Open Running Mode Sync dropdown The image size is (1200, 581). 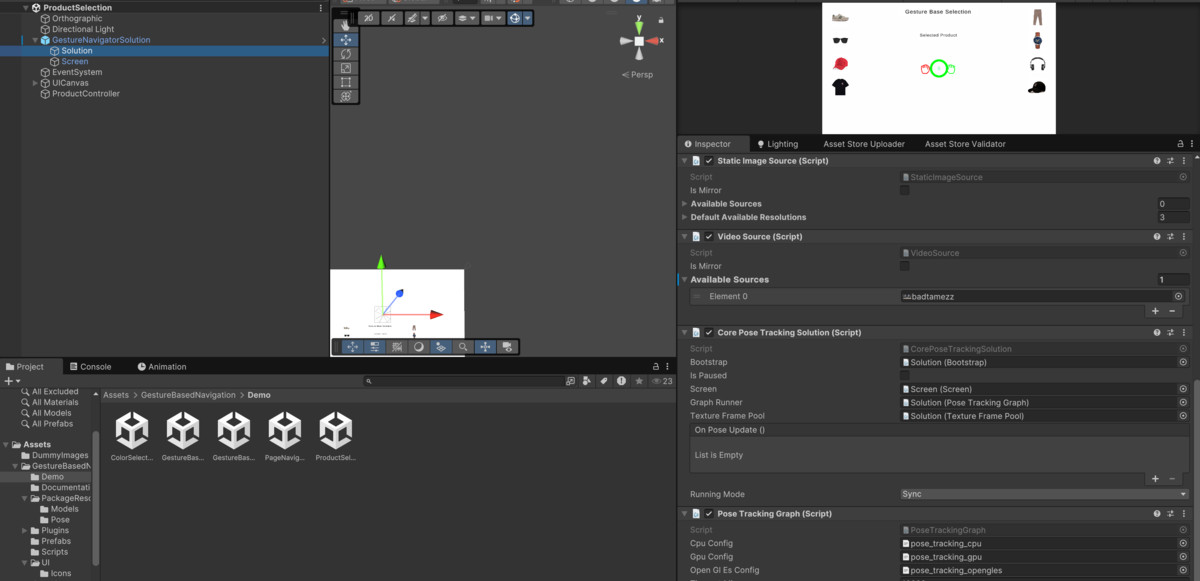pyautogui.click(x=1044, y=494)
